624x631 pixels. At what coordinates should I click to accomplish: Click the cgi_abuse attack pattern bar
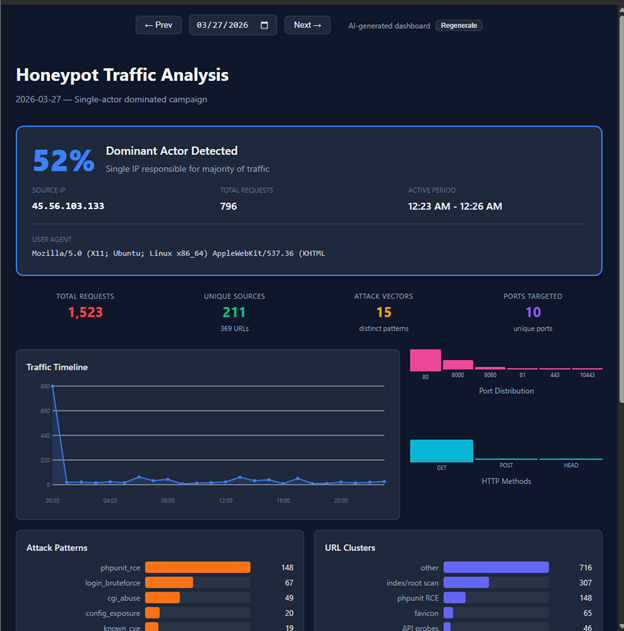pyautogui.click(x=163, y=598)
